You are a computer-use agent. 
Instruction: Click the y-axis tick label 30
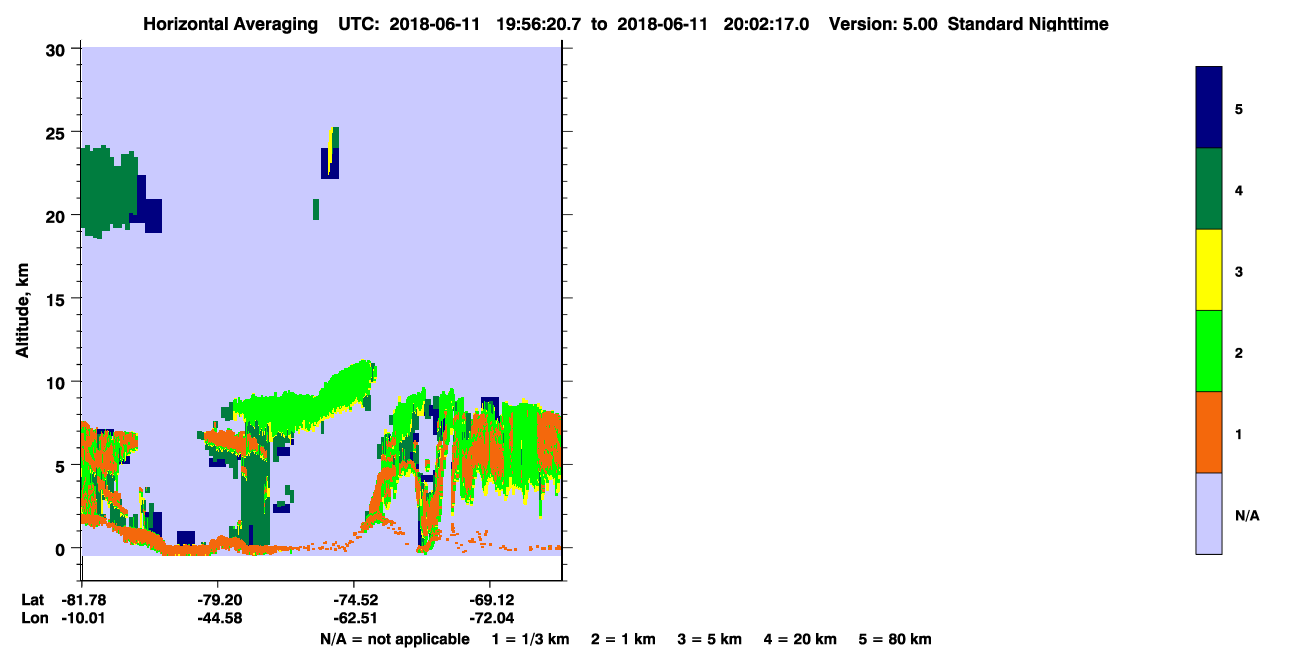click(58, 49)
